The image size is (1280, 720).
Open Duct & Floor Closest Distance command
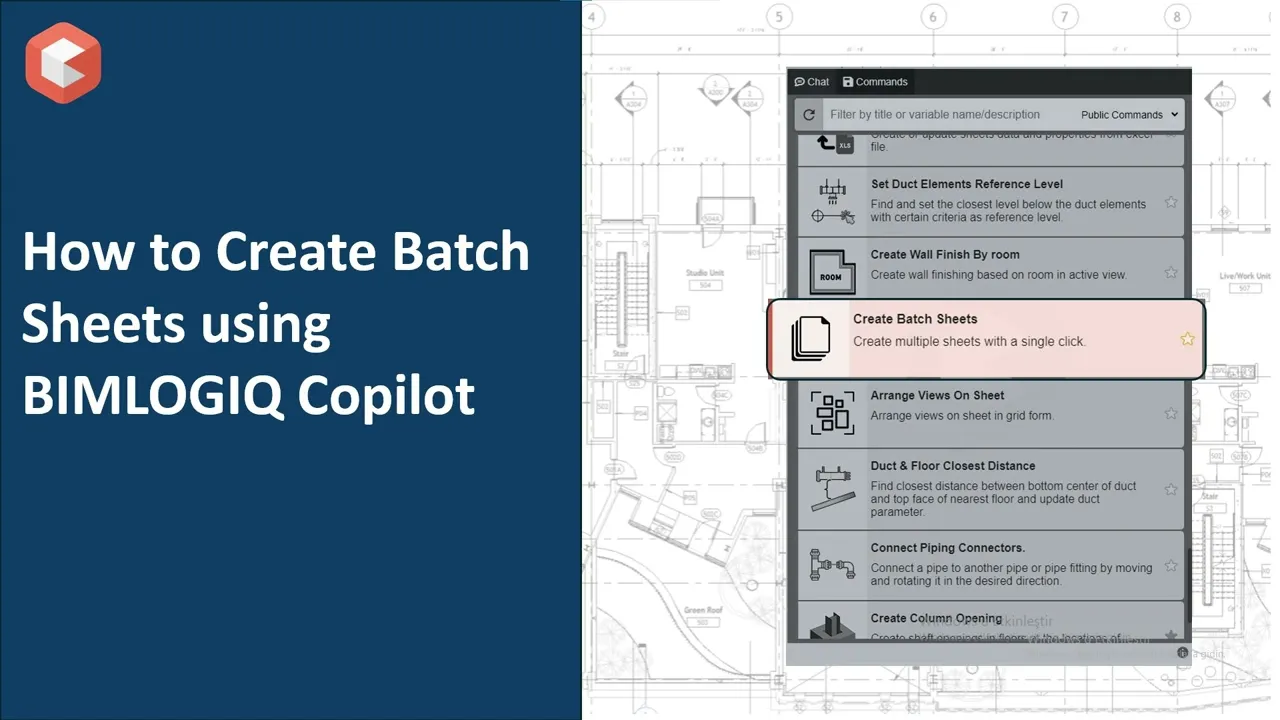pyautogui.click(x=990, y=489)
